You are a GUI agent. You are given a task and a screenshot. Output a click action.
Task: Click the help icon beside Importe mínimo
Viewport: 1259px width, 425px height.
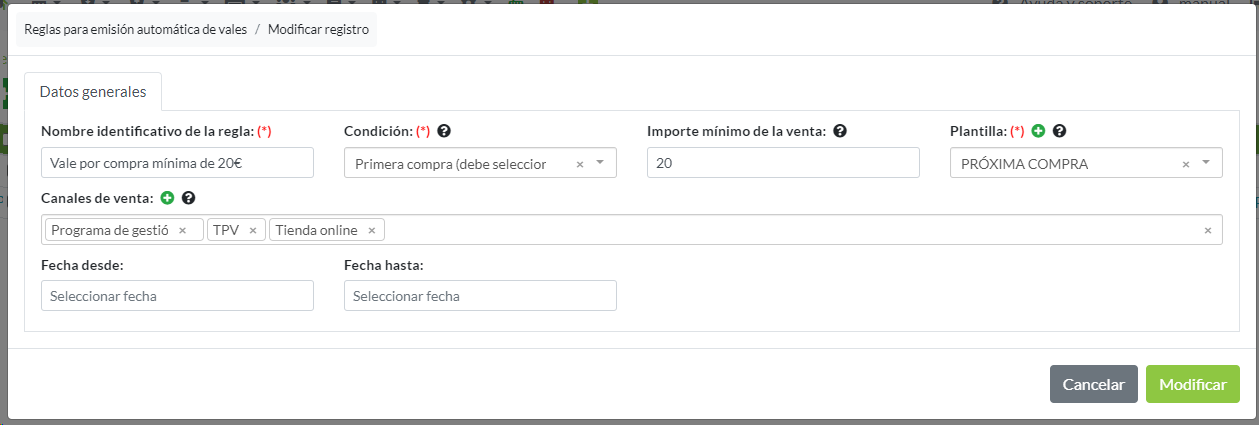click(840, 131)
